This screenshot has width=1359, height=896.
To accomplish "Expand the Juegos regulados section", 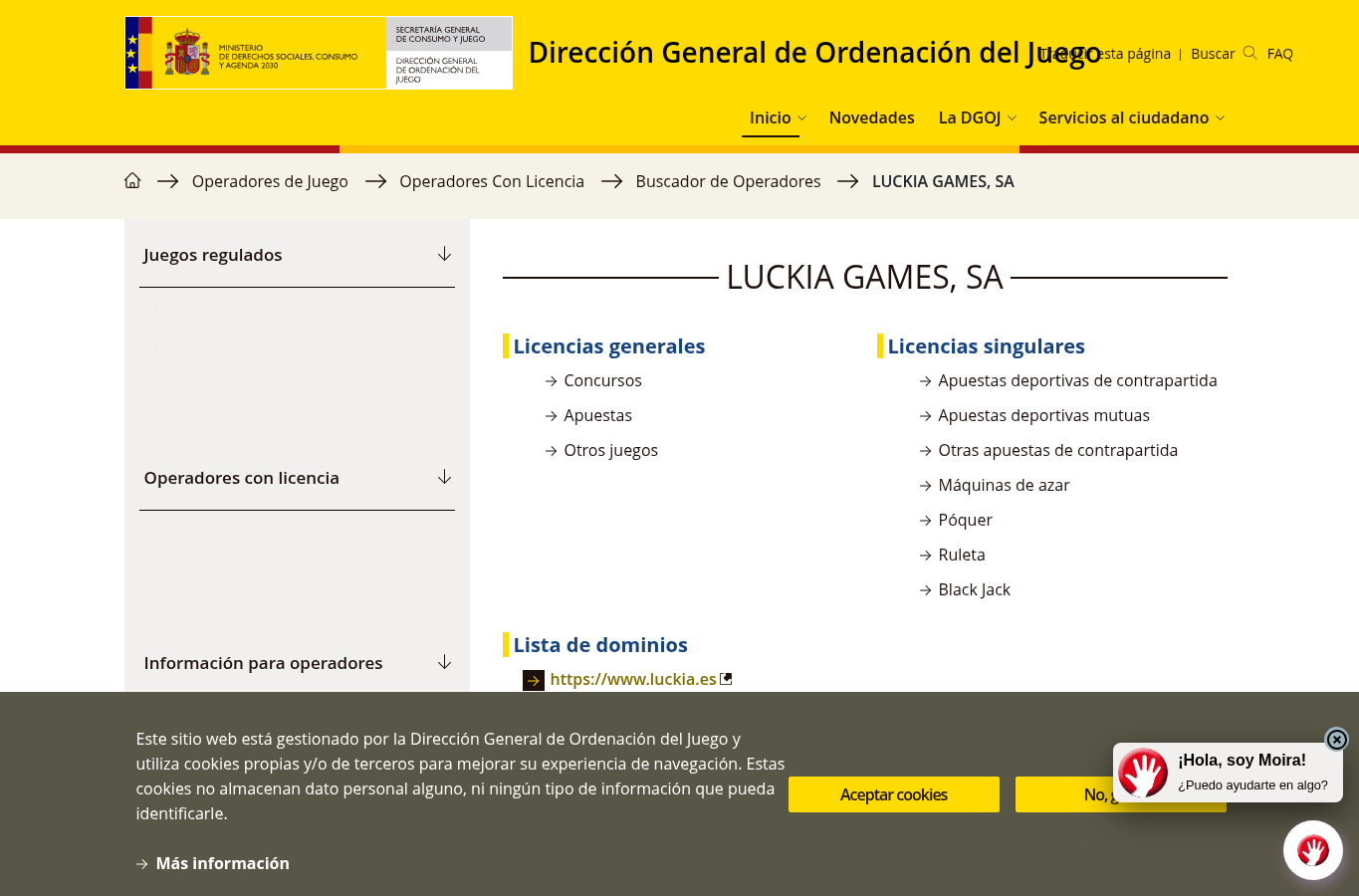I will (297, 255).
